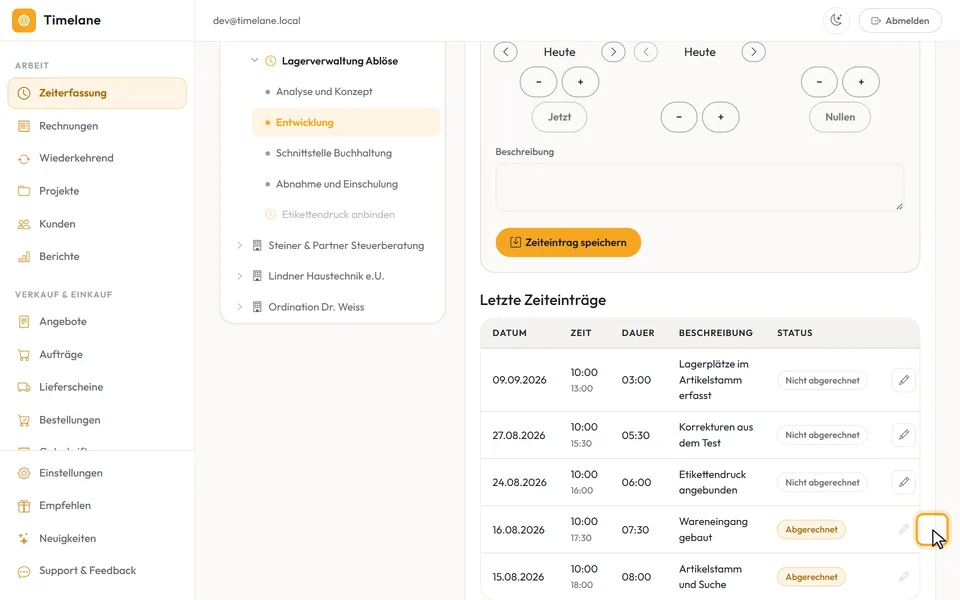Image resolution: width=960 pixels, height=600 pixels.
Task: Click the truck icon beside Lieferscheine
Action: point(24,387)
